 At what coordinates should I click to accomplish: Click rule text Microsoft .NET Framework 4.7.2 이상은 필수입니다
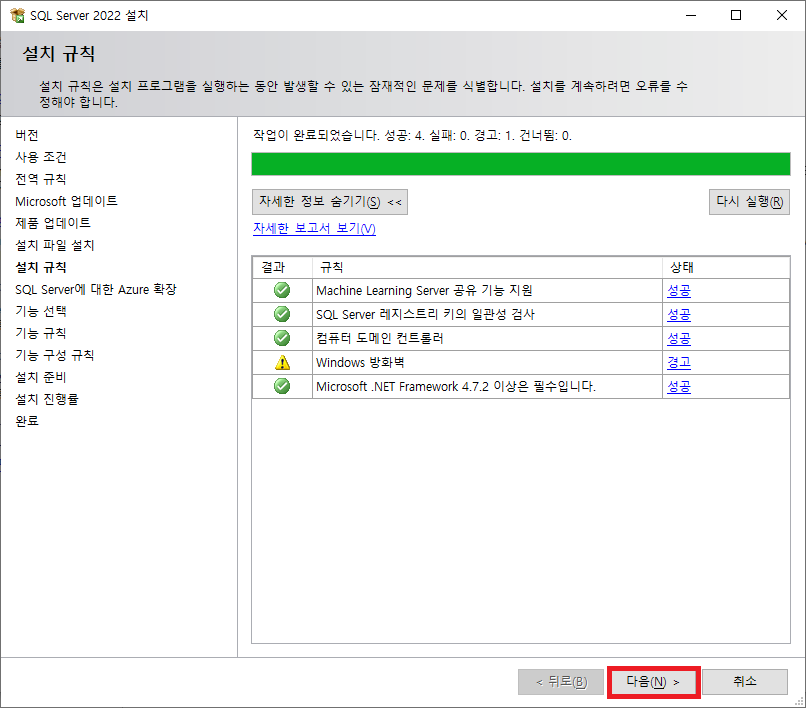[x=456, y=386]
